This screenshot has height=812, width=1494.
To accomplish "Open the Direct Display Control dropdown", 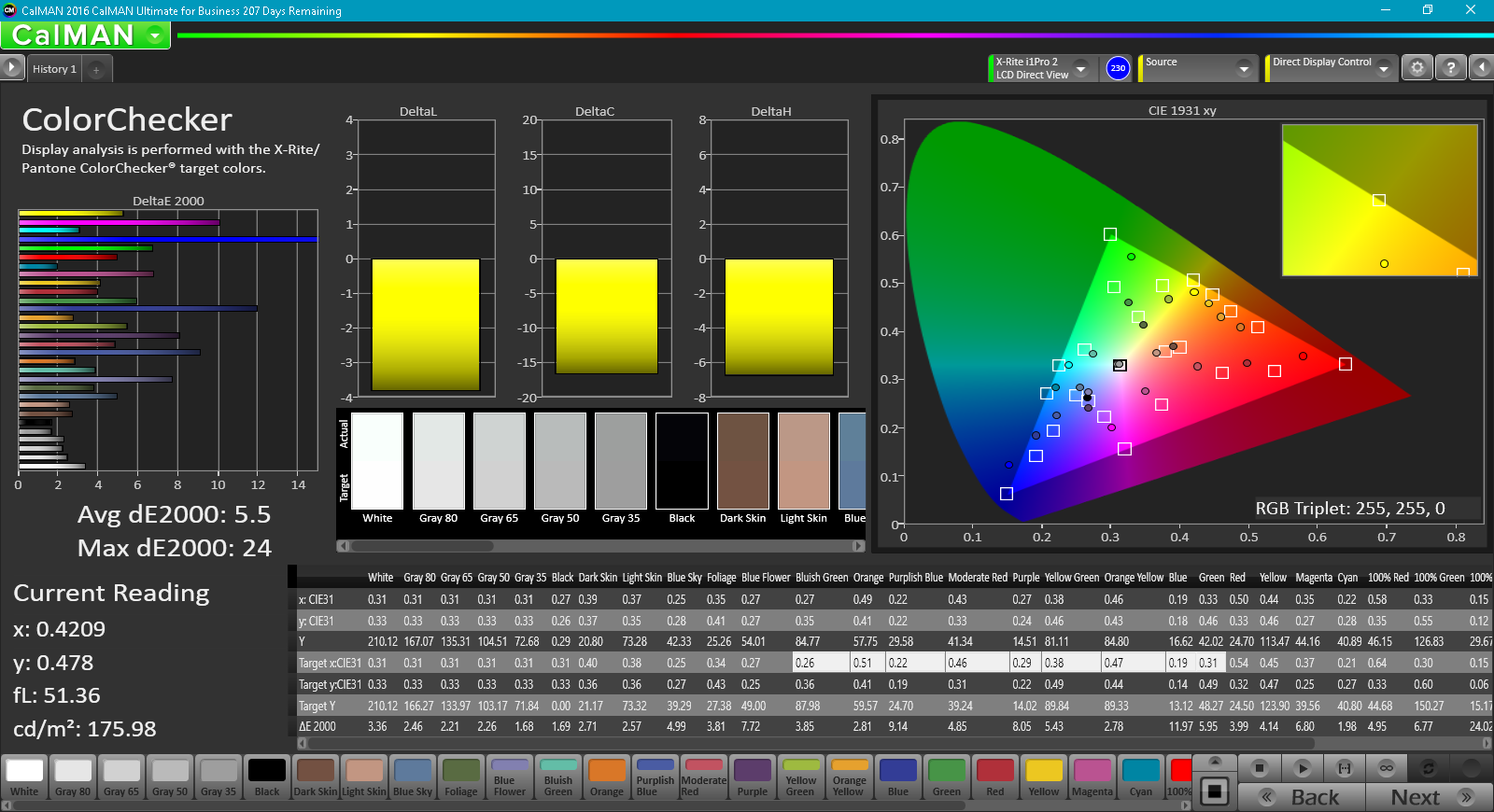I will point(1384,68).
